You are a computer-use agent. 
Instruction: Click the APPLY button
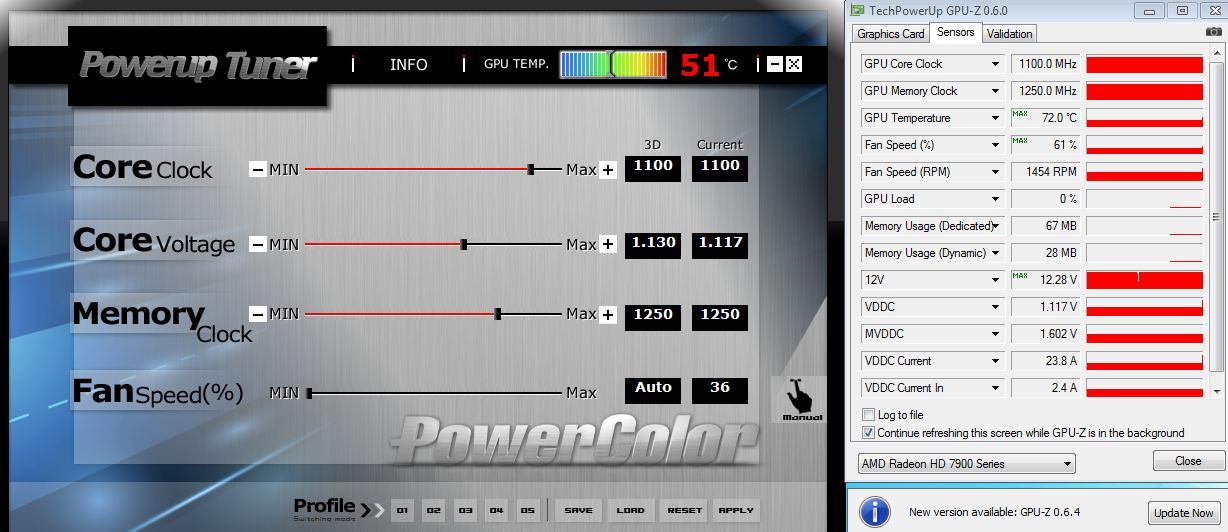736,510
